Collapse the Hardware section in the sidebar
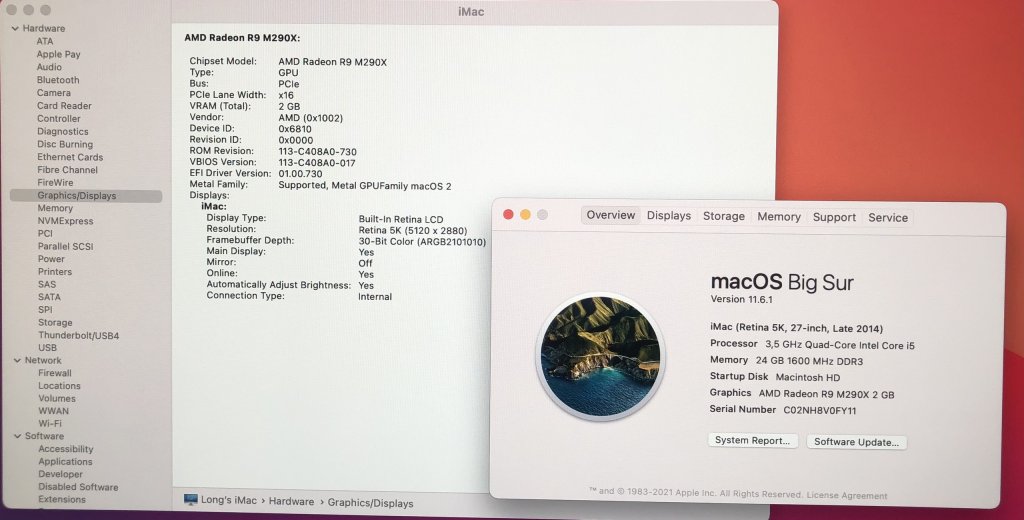Screen dimensions: 1024x520 coord(15,28)
